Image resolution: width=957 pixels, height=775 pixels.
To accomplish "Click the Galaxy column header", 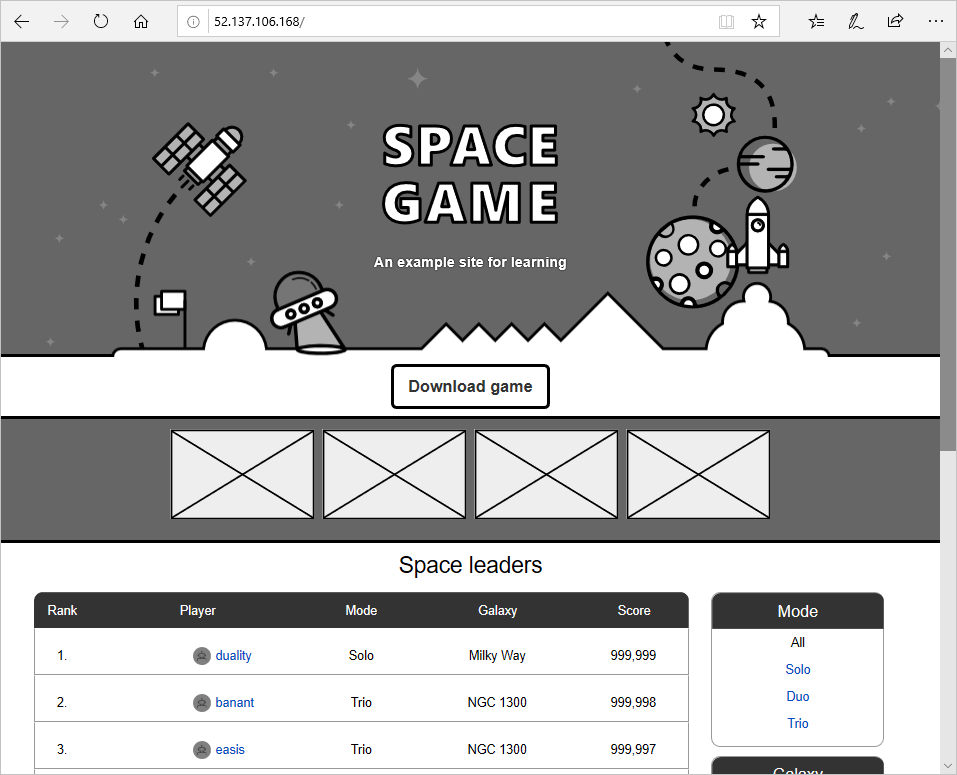I will point(497,610).
